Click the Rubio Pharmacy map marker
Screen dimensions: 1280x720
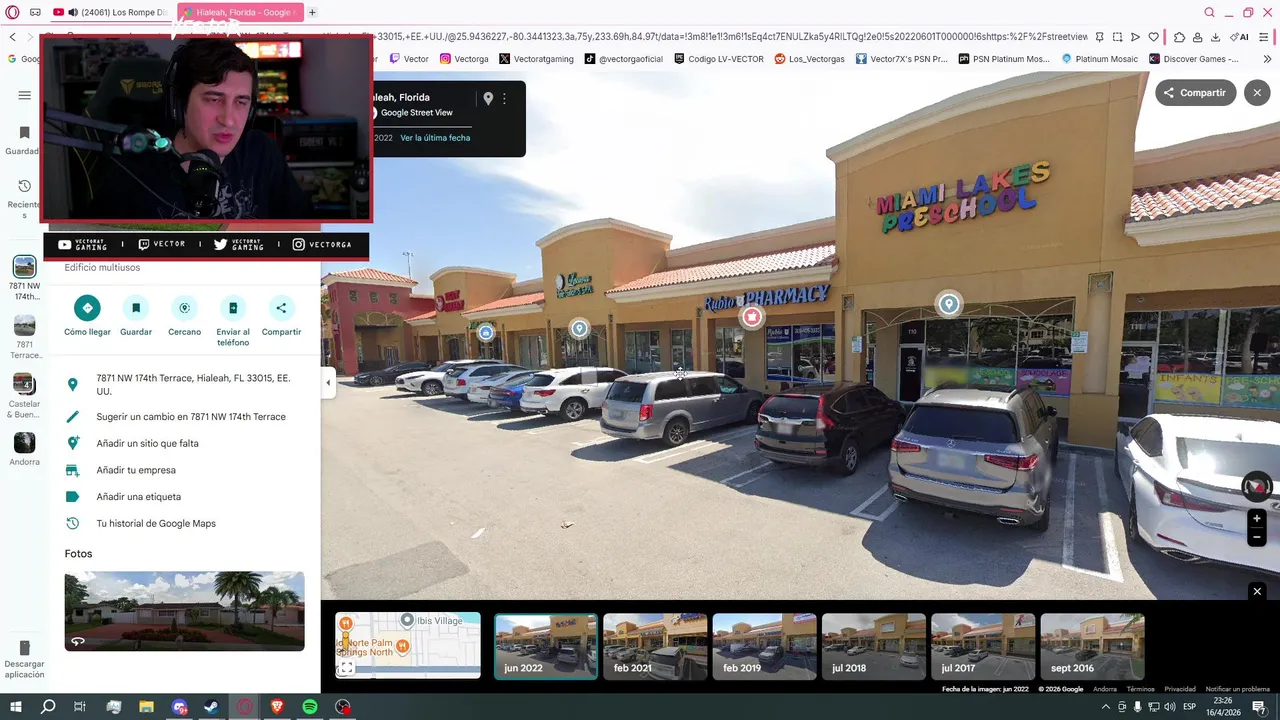coord(751,317)
